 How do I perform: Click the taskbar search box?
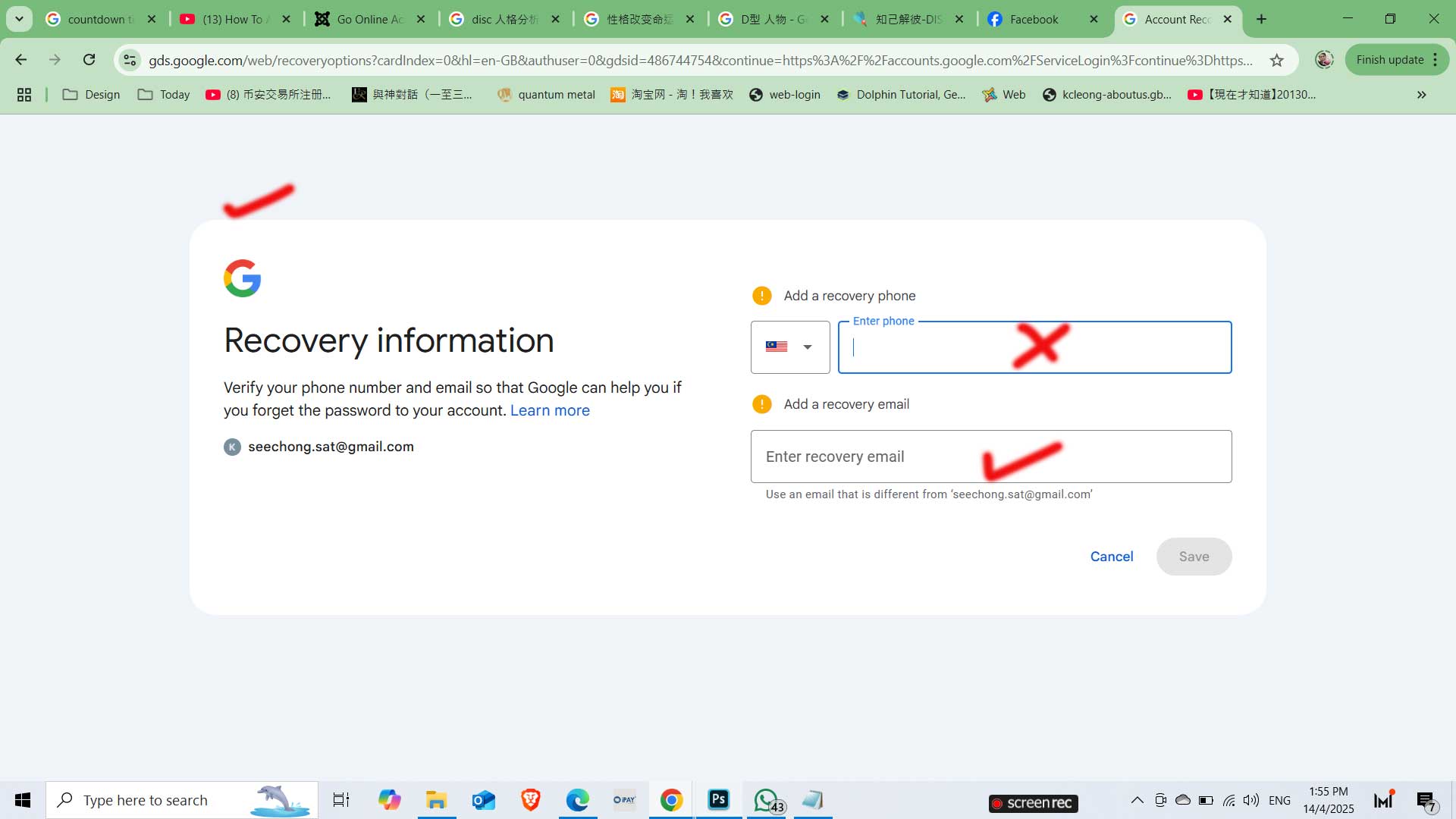(182, 800)
